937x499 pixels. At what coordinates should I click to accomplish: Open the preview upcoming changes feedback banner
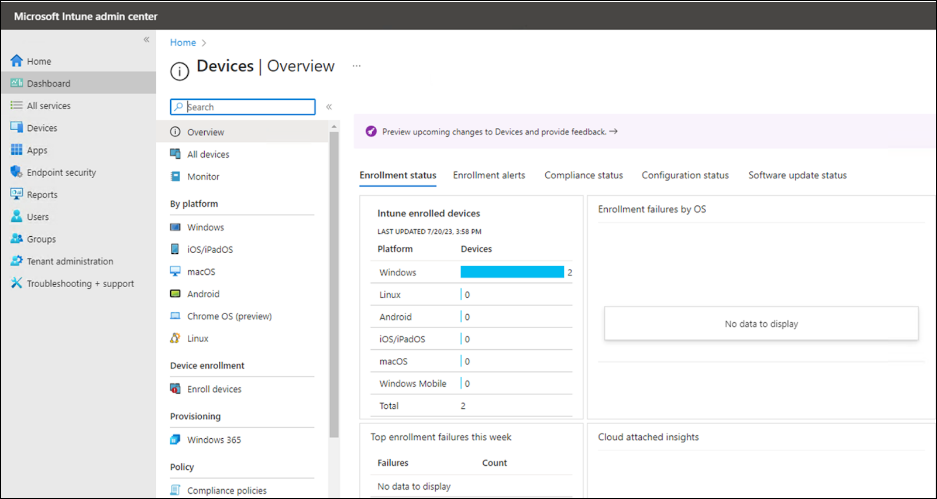(492, 131)
